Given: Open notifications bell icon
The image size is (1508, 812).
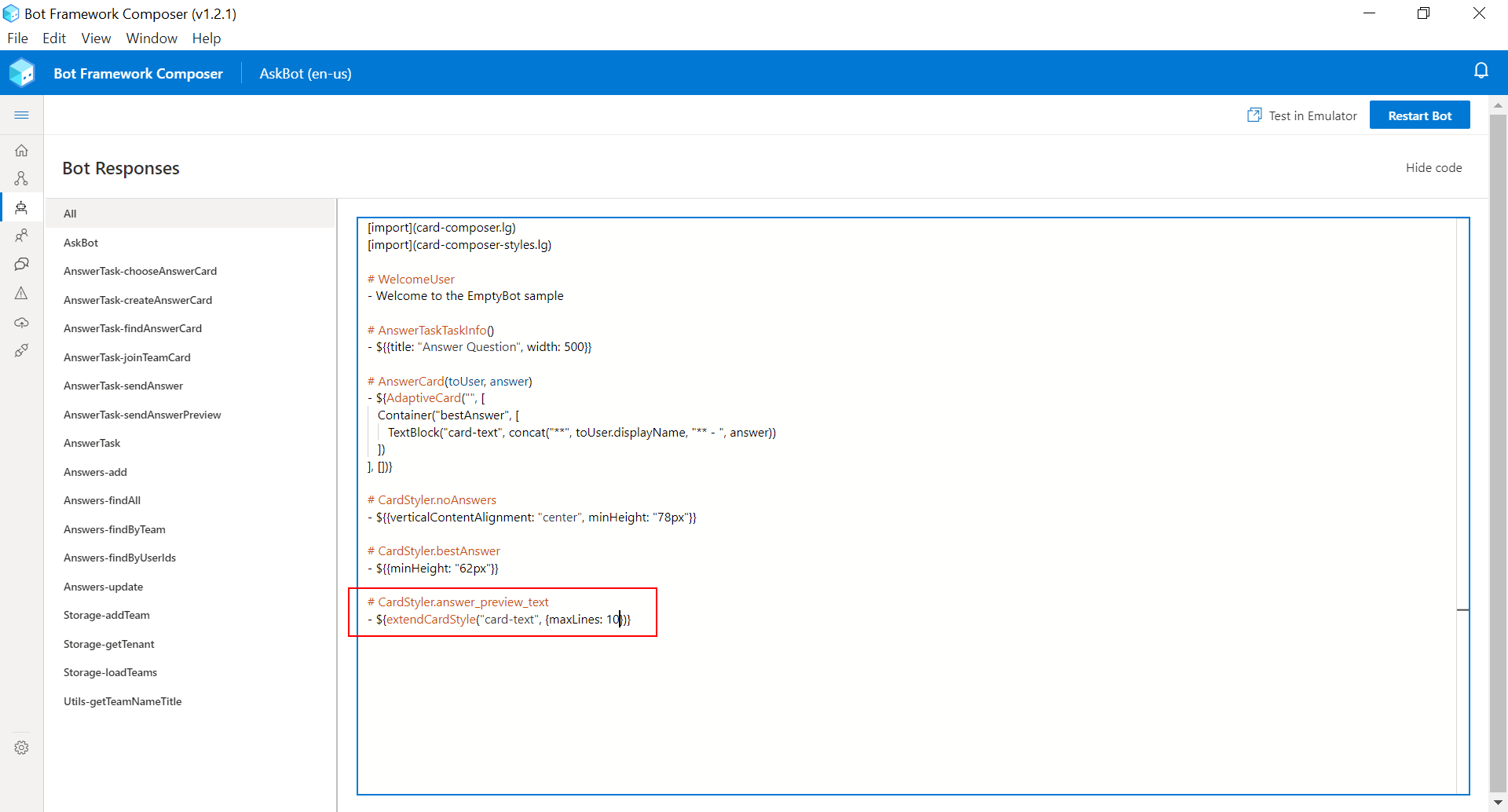Looking at the screenshot, I should (x=1482, y=71).
